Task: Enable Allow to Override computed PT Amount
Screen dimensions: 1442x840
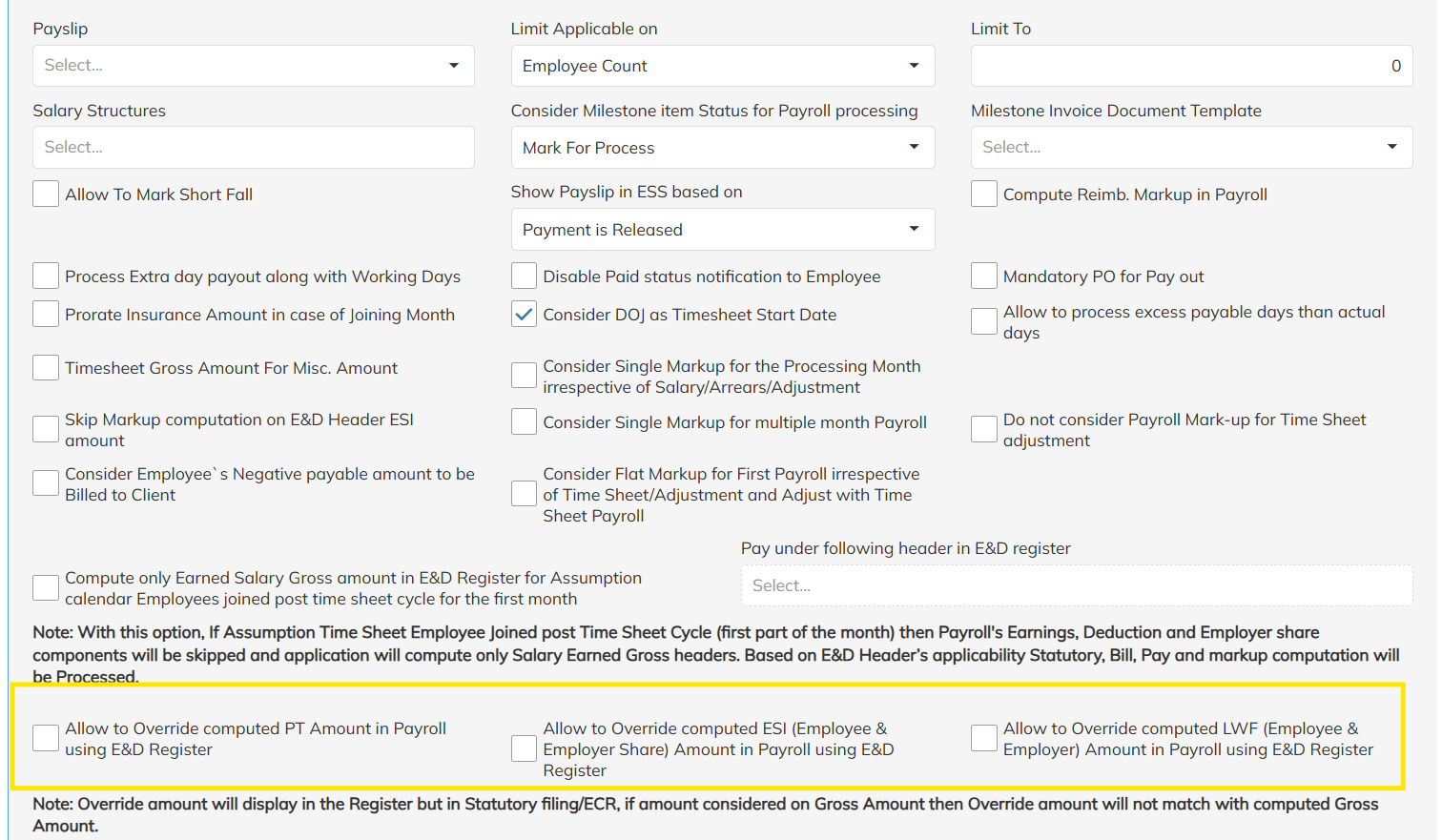Action: tap(46, 738)
